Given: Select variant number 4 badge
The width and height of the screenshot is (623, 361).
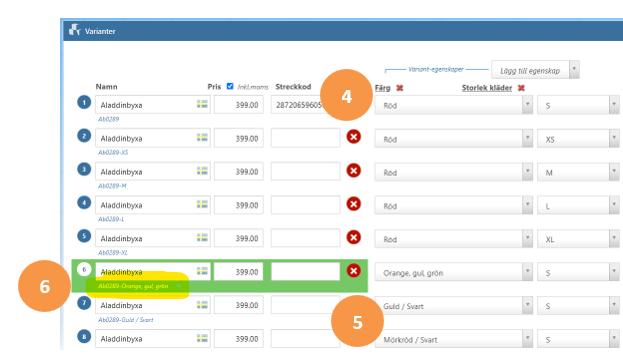Looking at the screenshot, I should tap(84, 203).
